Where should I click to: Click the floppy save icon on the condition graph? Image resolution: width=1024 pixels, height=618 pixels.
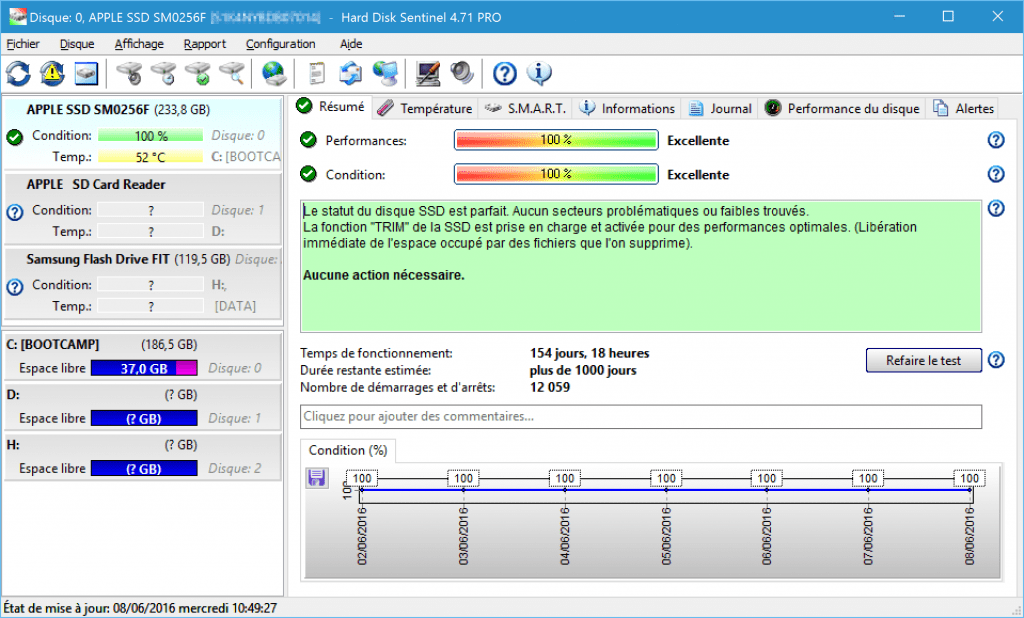(x=317, y=478)
